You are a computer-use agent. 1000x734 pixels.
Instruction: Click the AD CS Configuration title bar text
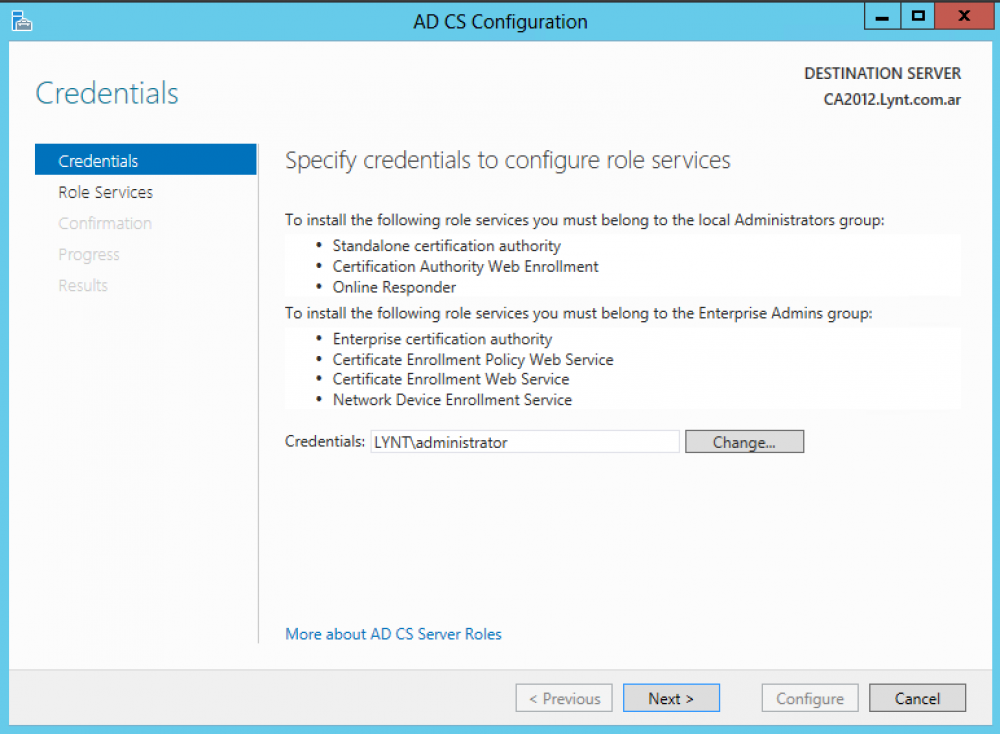tap(500, 21)
